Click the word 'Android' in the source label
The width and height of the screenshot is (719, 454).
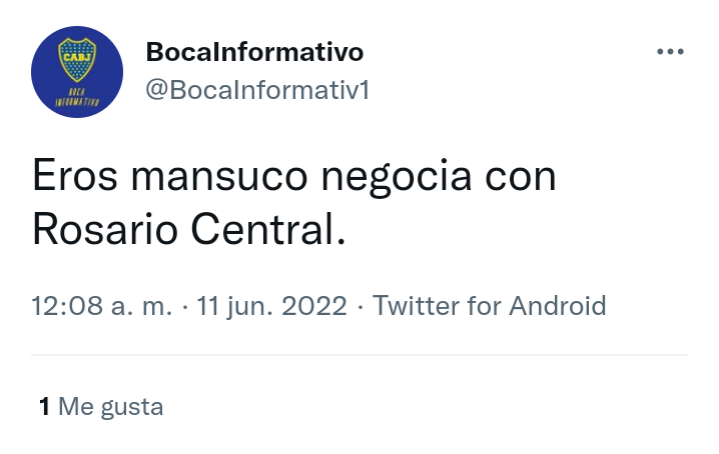tap(558, 306)
